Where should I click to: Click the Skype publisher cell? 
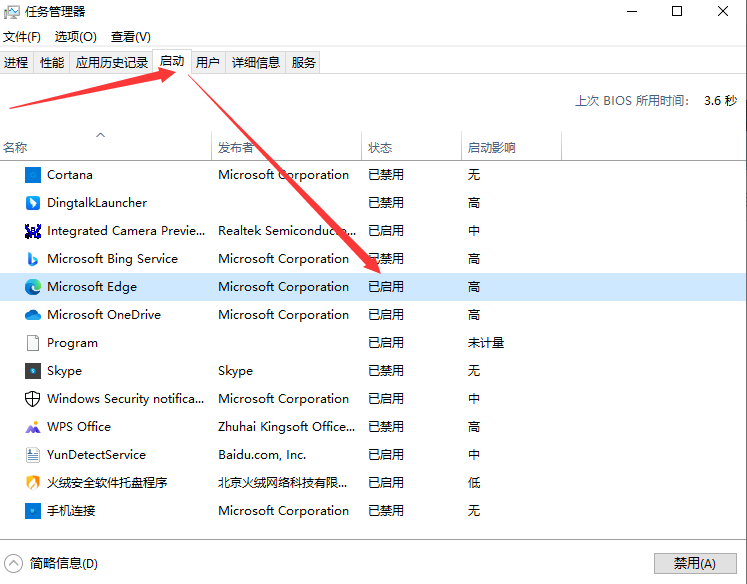pyautogui.click(x=235, y=371)
